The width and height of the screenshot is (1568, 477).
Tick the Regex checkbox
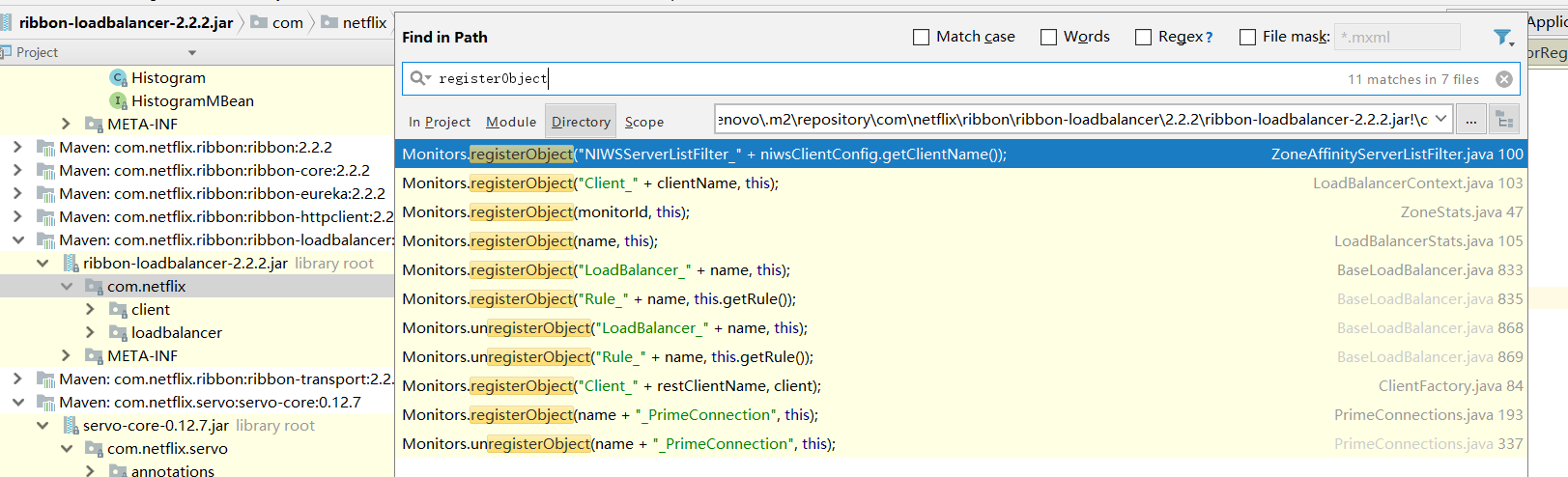[1143, 37]
